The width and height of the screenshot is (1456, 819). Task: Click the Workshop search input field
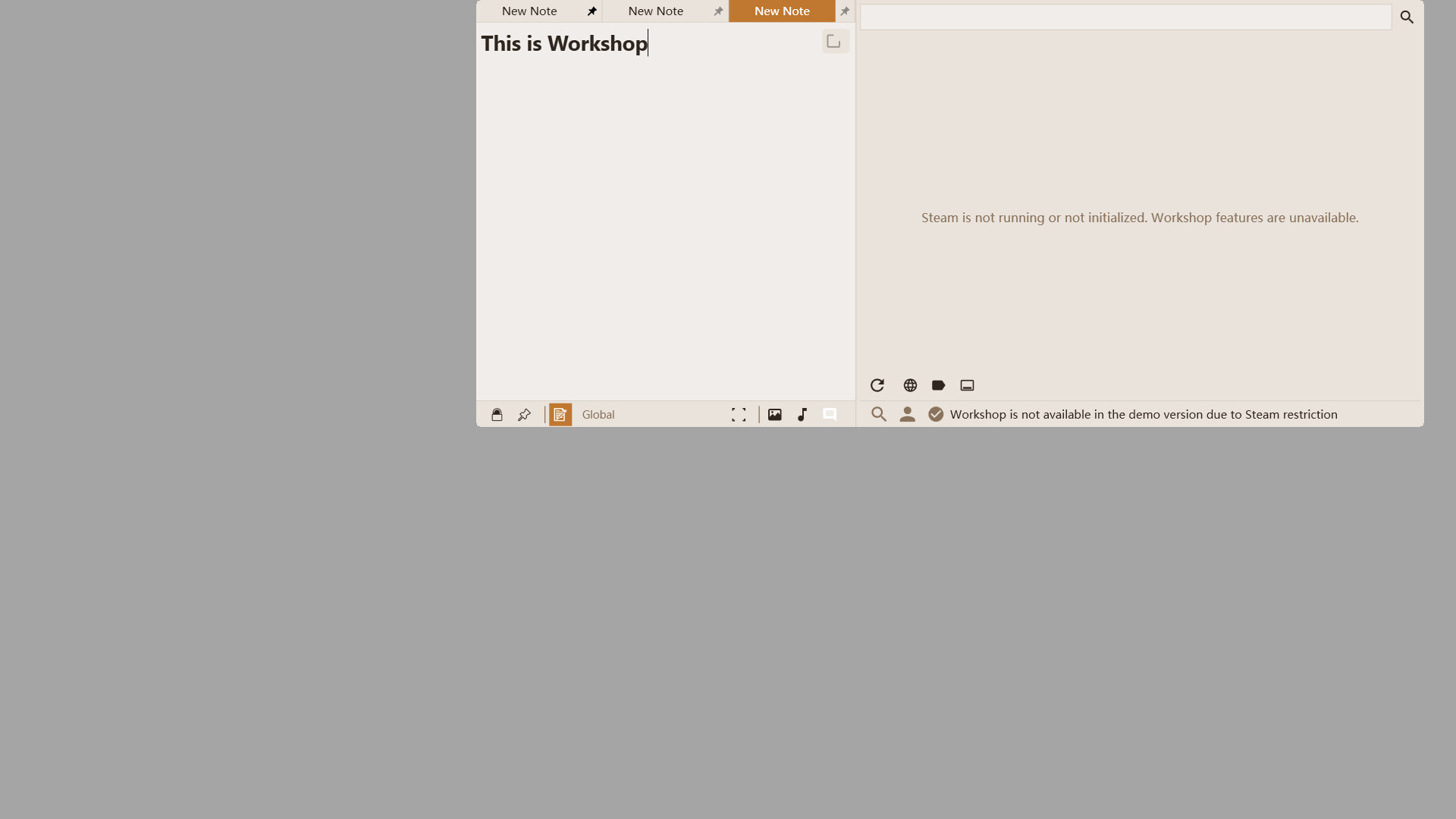[1126, 17]
